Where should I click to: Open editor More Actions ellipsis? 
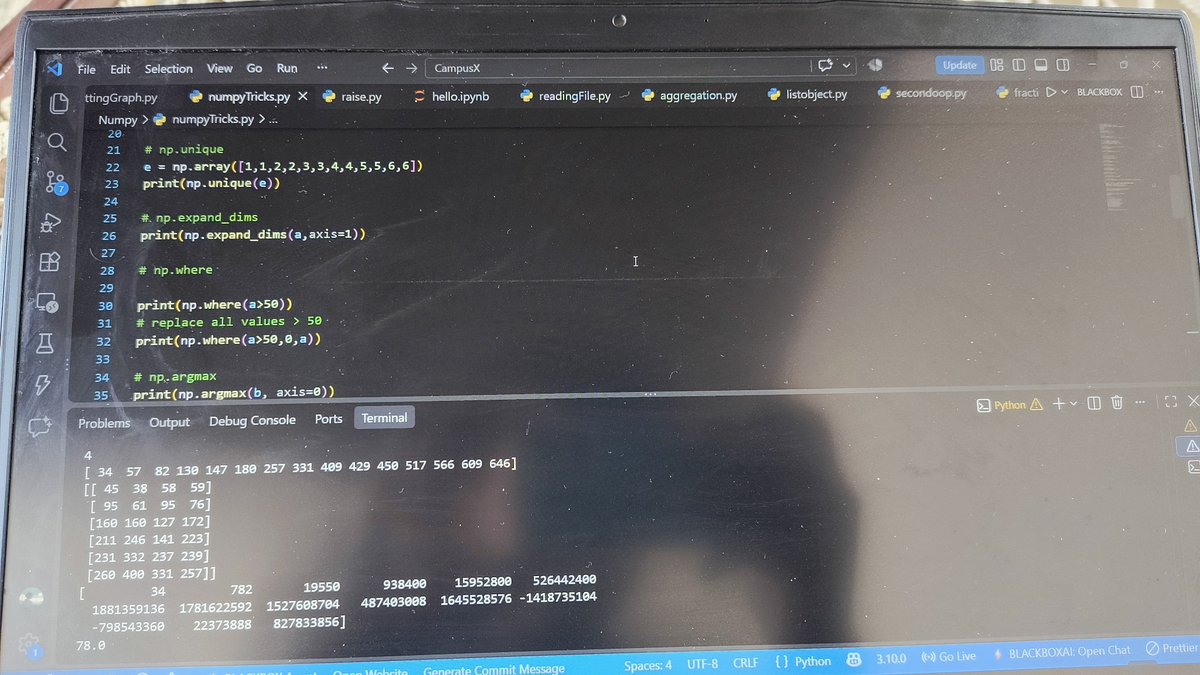pos(1160,92)
